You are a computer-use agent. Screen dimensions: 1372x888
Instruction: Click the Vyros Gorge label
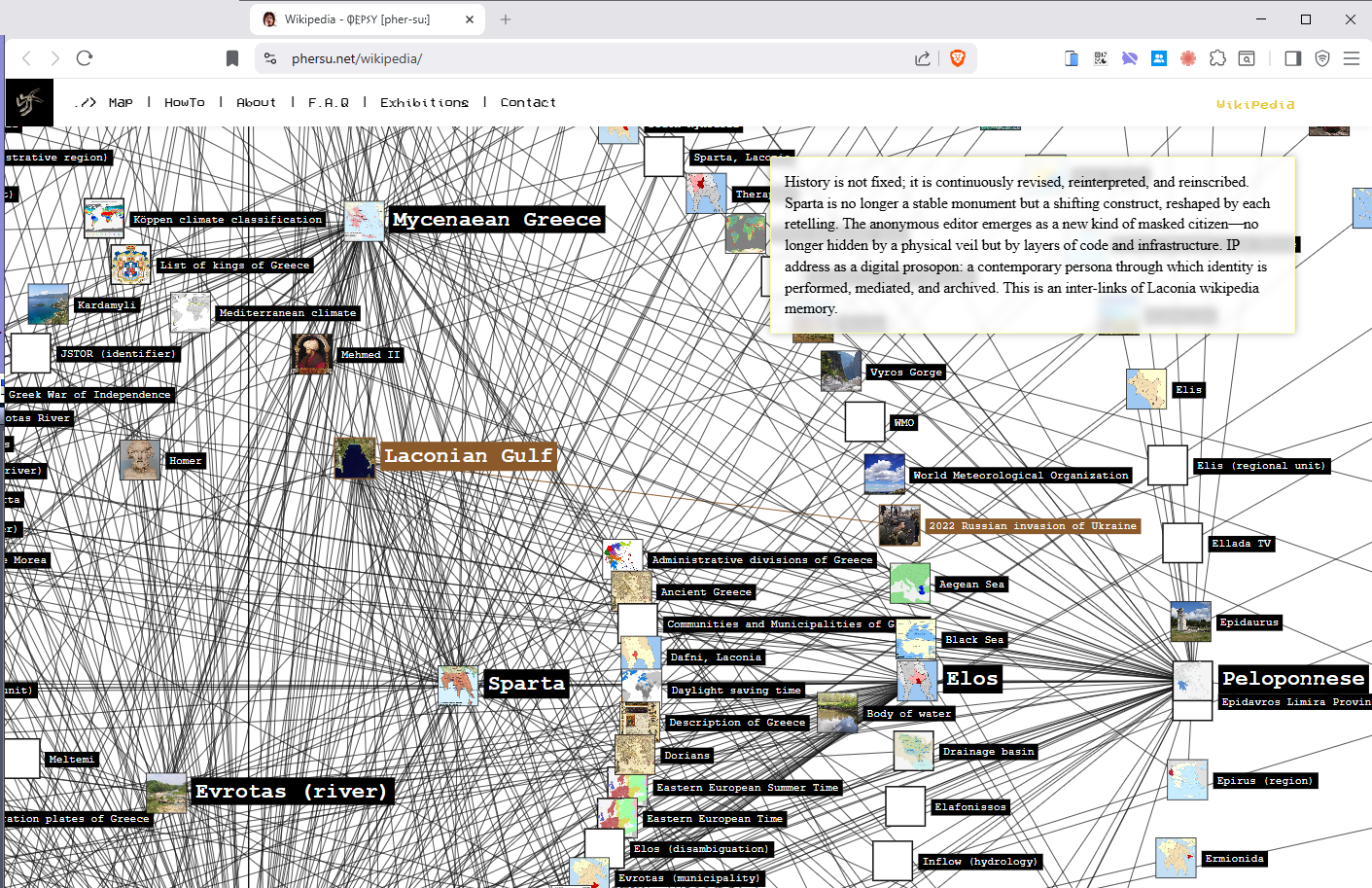click(906, 373)
